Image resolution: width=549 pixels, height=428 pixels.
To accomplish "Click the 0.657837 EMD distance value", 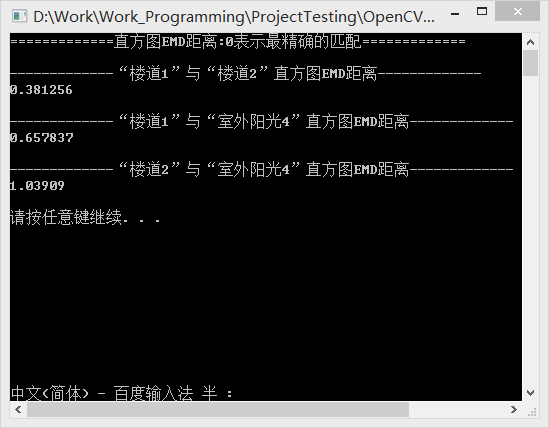I will [41, 138].
